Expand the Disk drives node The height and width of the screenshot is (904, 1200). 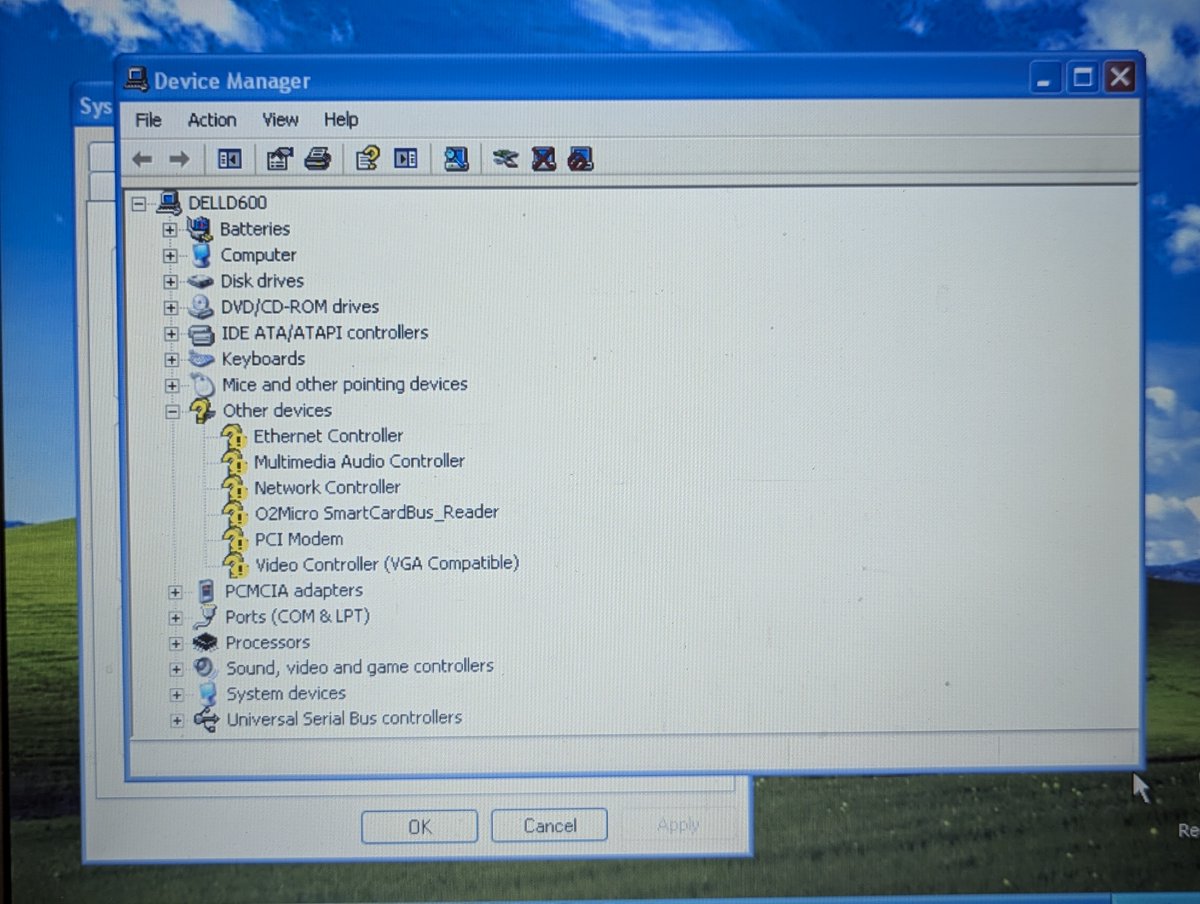(x=171, y=281)
